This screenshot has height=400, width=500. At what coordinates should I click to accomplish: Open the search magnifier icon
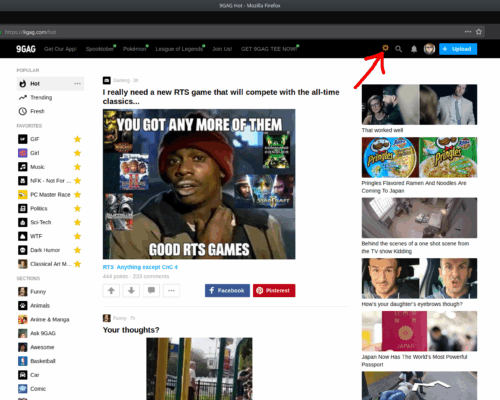coord(398,49)
